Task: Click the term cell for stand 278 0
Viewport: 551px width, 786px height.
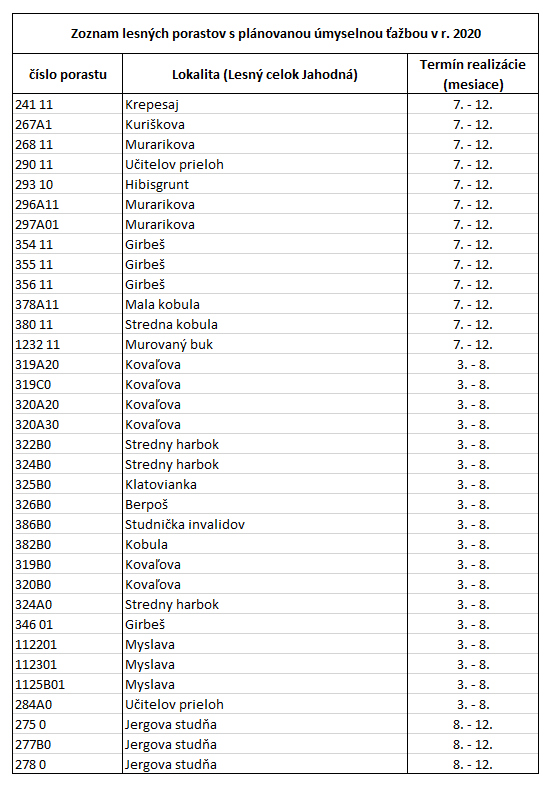Action: pos(473,764)
